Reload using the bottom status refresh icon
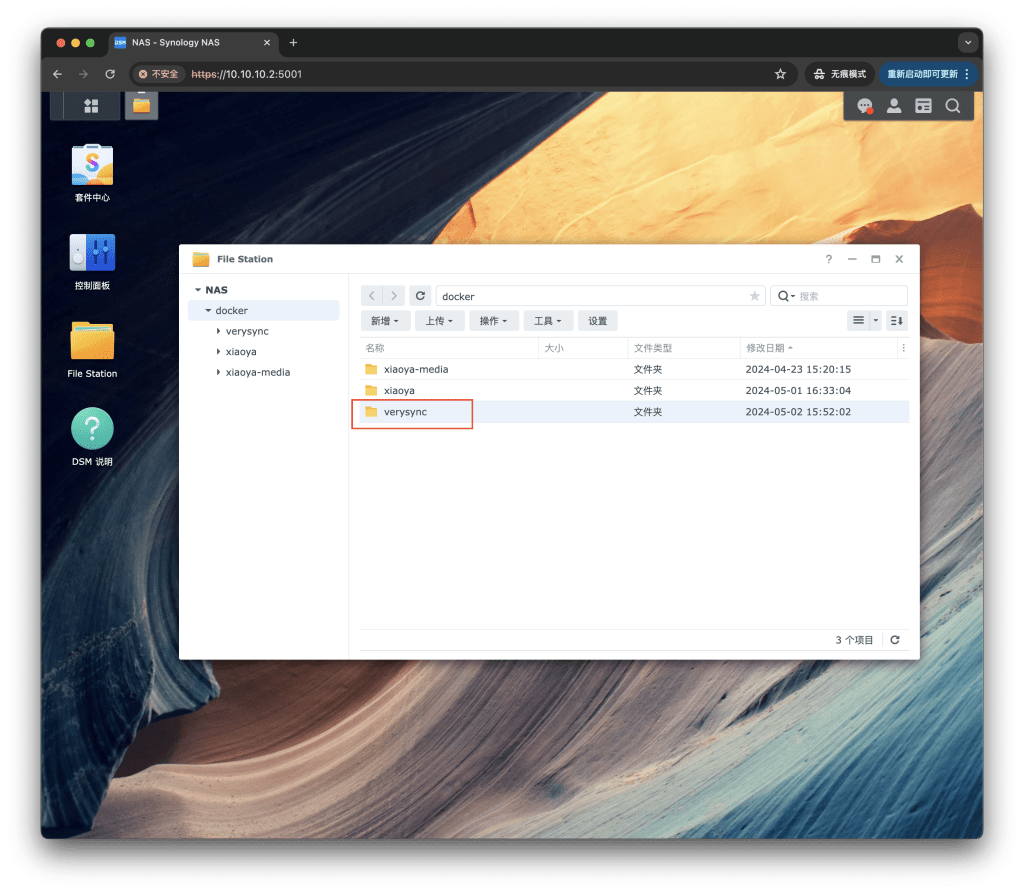Viewport: 1024px width, 893px height. tap(895, 640)
